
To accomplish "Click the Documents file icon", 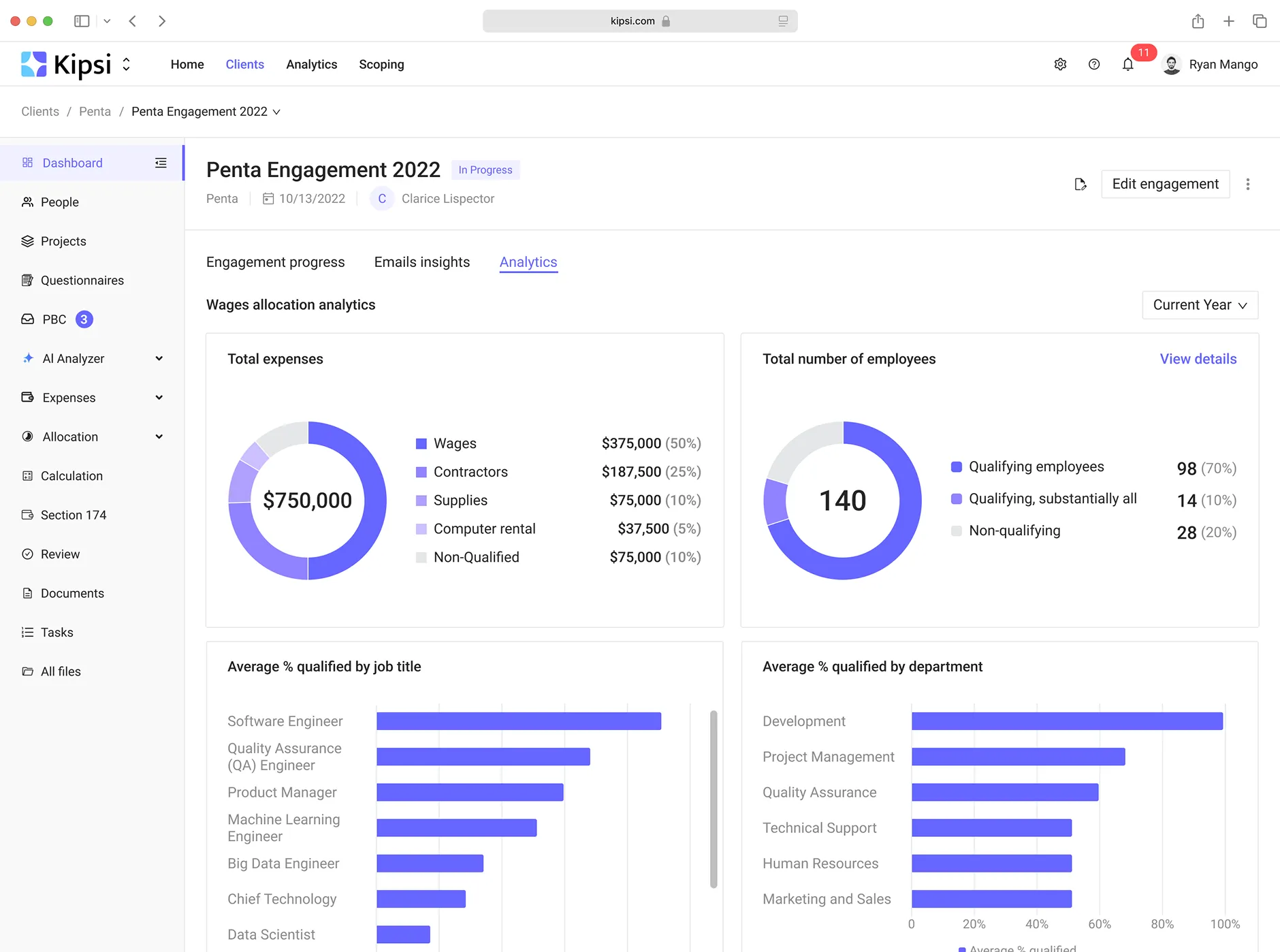I will 27,593.
